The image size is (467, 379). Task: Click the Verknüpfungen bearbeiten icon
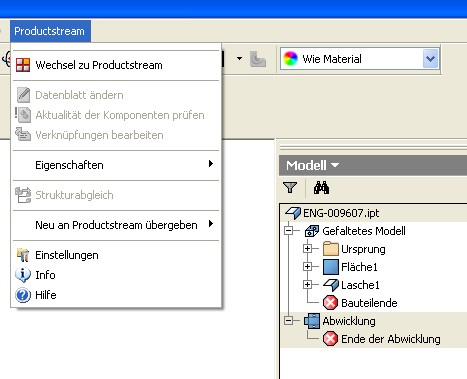point(23,135)
